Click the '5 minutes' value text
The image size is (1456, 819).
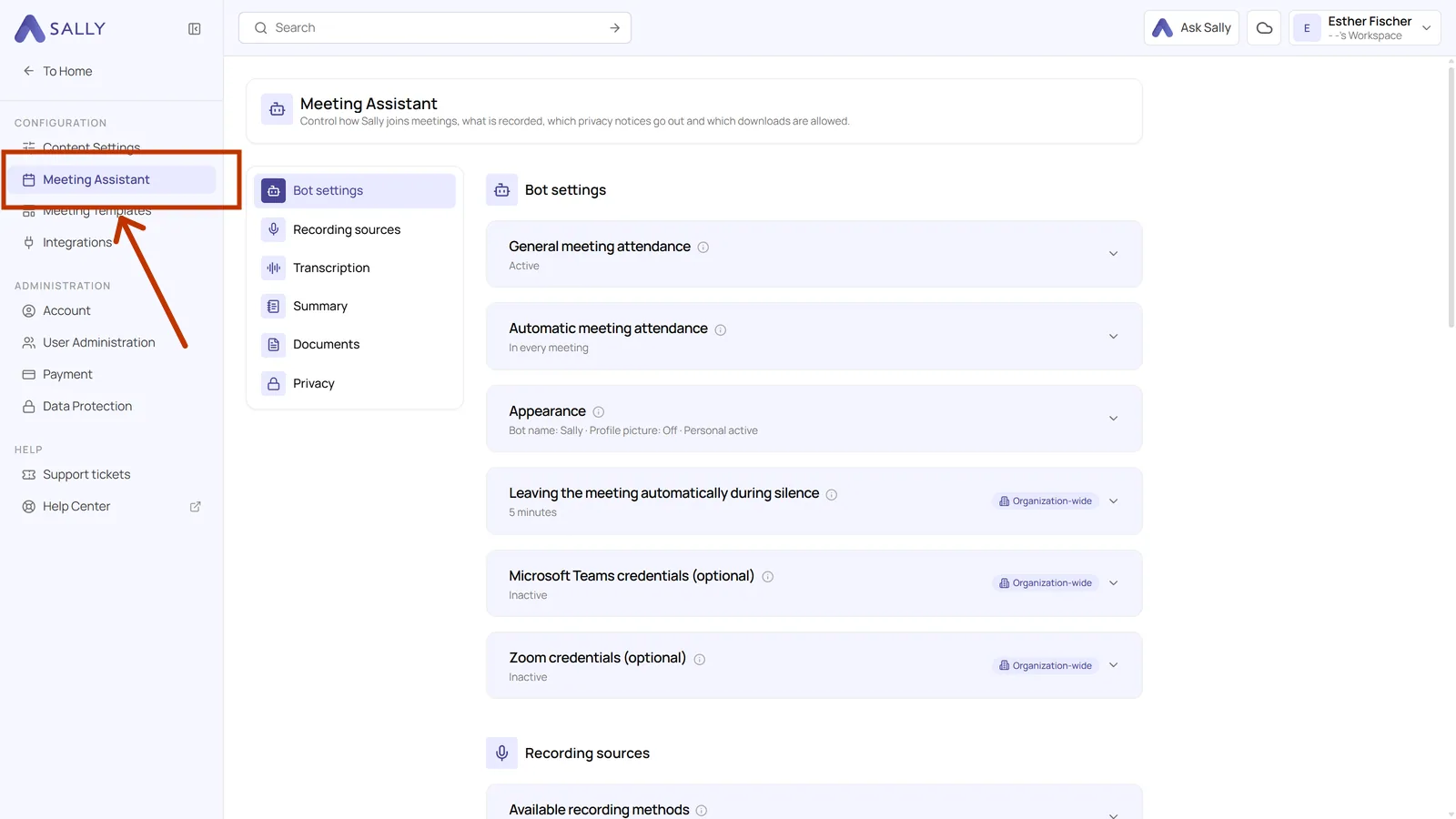532,513
